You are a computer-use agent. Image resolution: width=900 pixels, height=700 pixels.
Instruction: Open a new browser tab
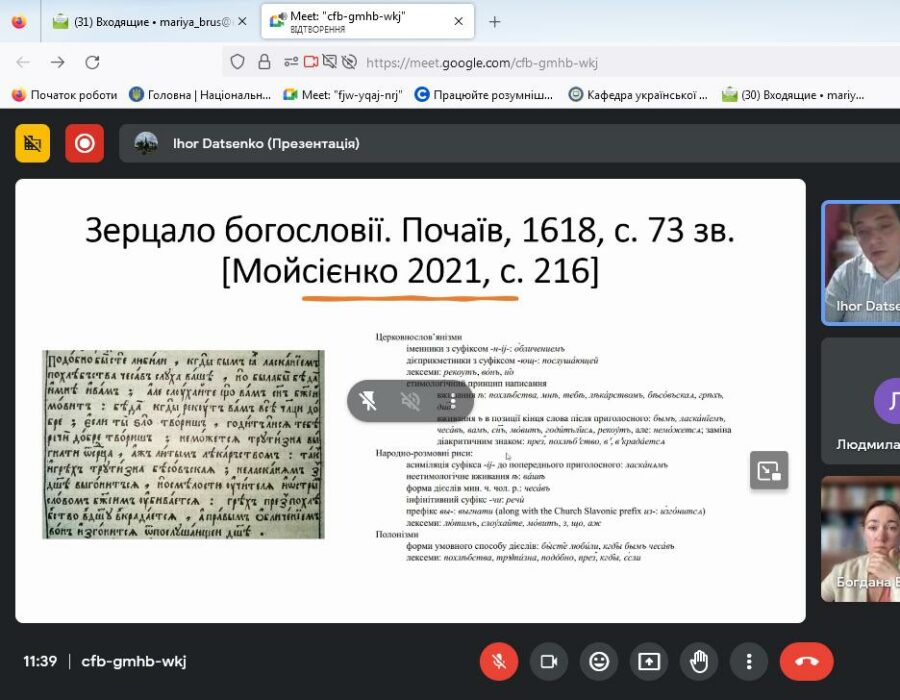click(x=494, y=22)
